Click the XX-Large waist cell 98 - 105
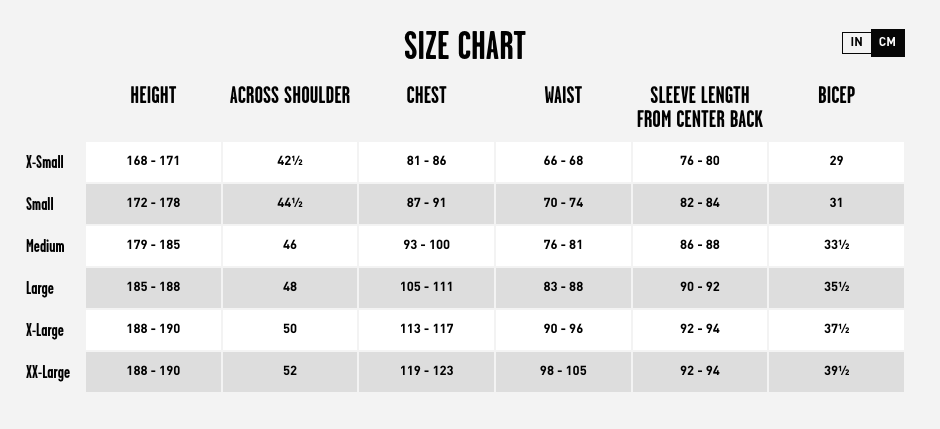 [563, 371]
